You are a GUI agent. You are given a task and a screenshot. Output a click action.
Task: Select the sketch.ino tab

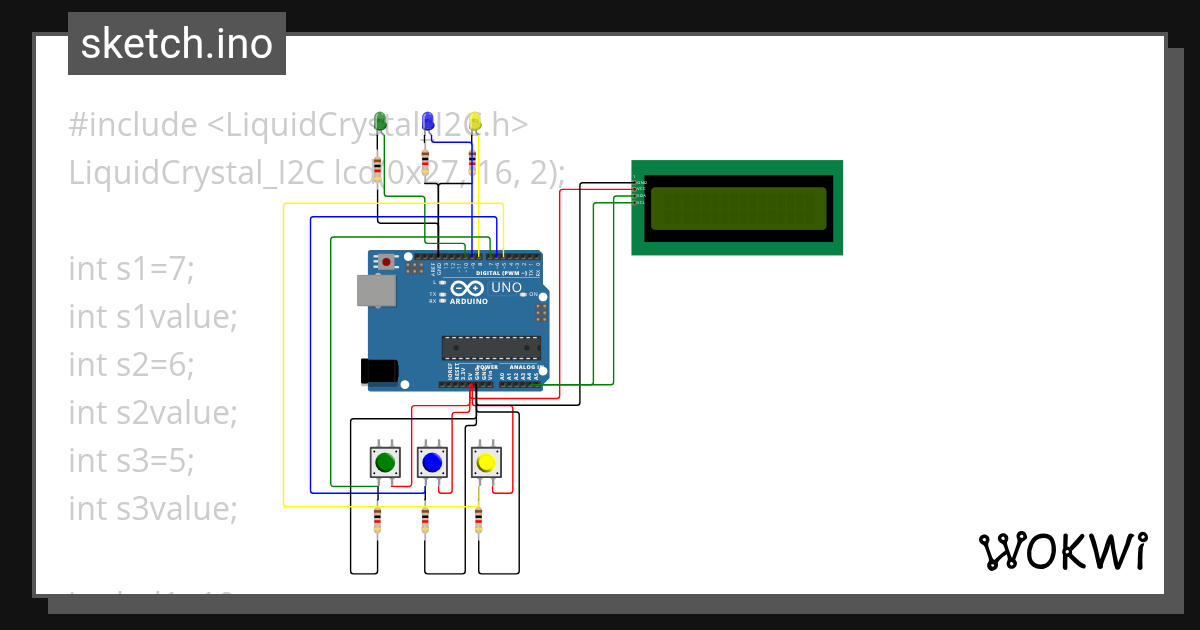click(x=176, y=43)
